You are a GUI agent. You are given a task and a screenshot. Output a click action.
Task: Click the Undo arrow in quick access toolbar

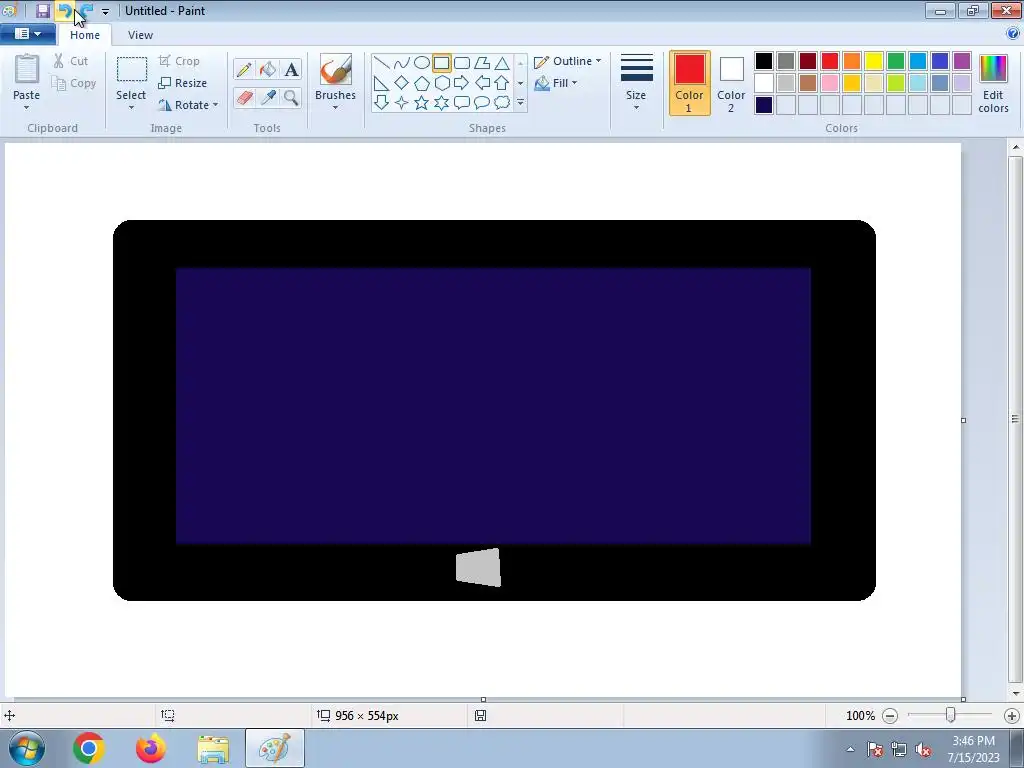64,10
